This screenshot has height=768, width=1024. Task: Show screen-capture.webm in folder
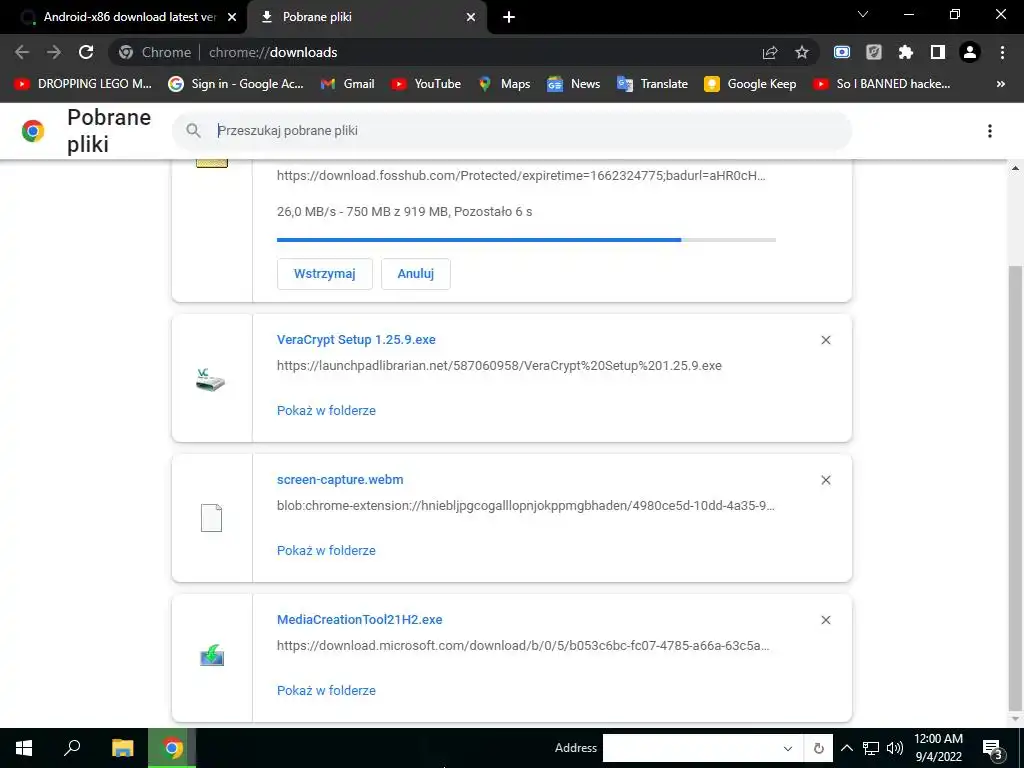point(326,551)
